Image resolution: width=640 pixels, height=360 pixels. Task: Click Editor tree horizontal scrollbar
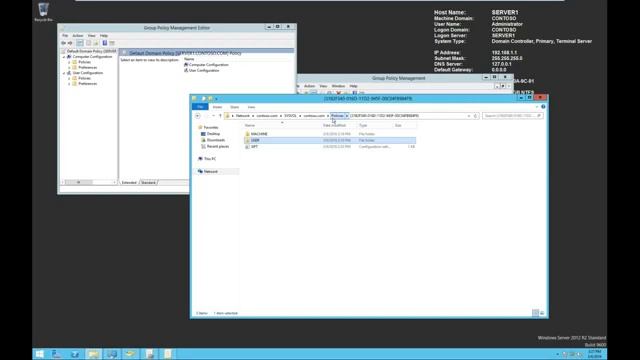click(89, 182)
